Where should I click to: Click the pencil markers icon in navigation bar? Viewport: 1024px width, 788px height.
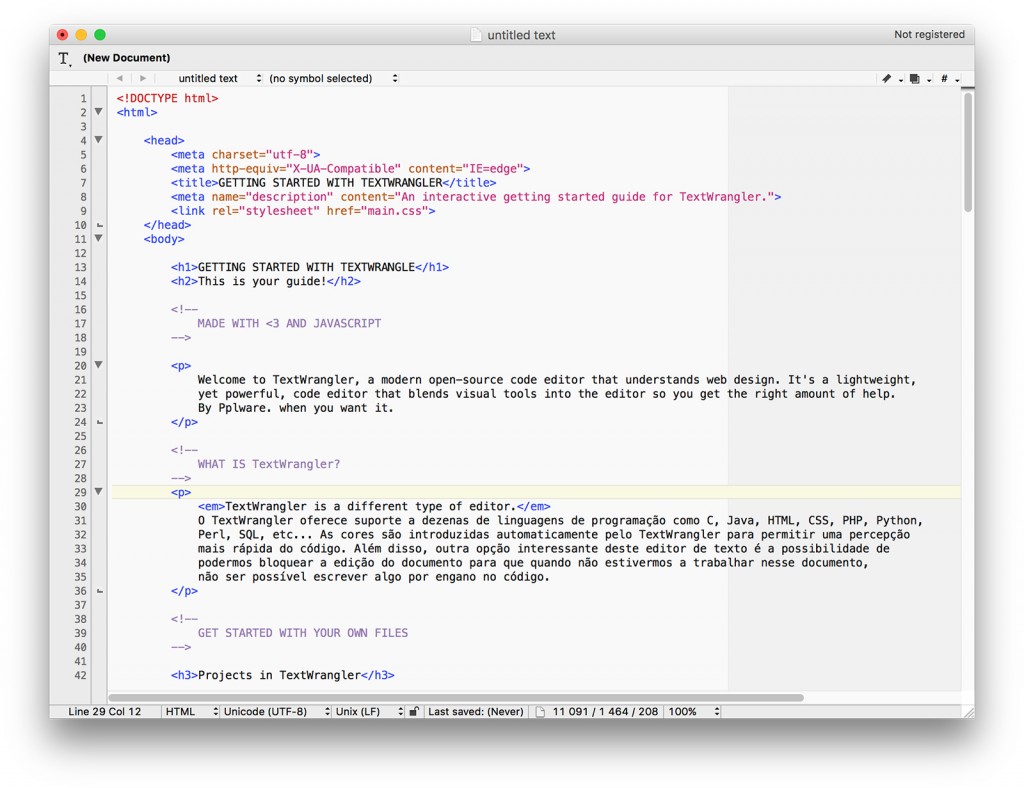[887, 79]
